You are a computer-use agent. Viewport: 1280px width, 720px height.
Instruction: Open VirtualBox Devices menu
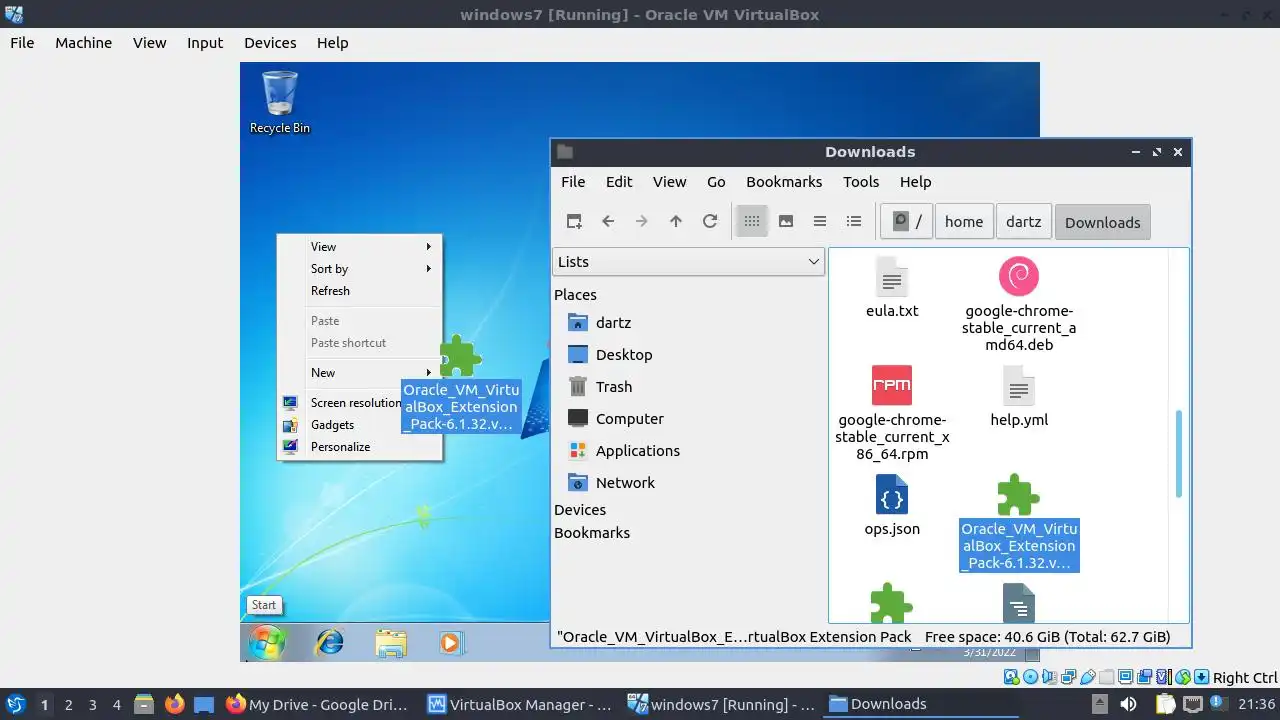(270, 43)
